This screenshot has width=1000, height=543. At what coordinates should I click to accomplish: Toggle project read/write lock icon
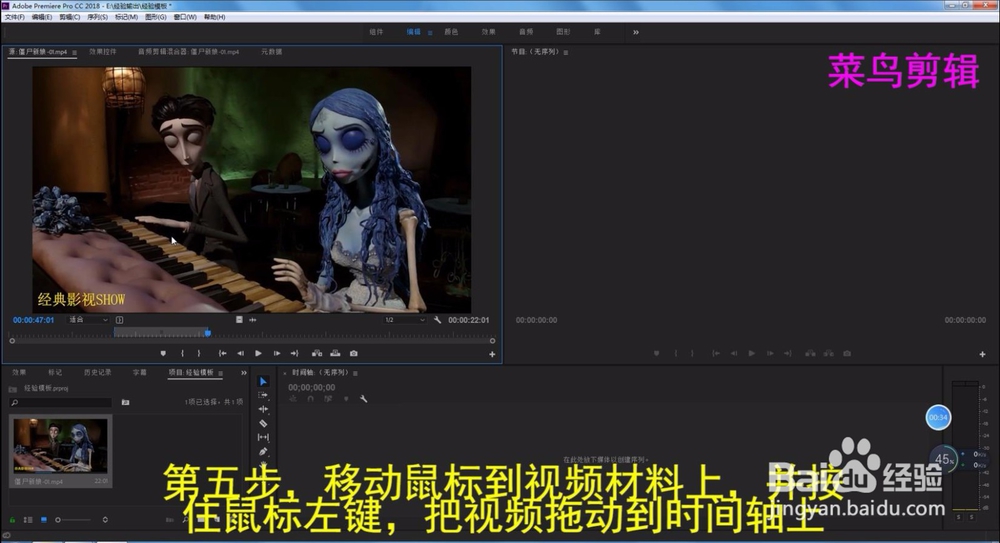tap(12, 520)
